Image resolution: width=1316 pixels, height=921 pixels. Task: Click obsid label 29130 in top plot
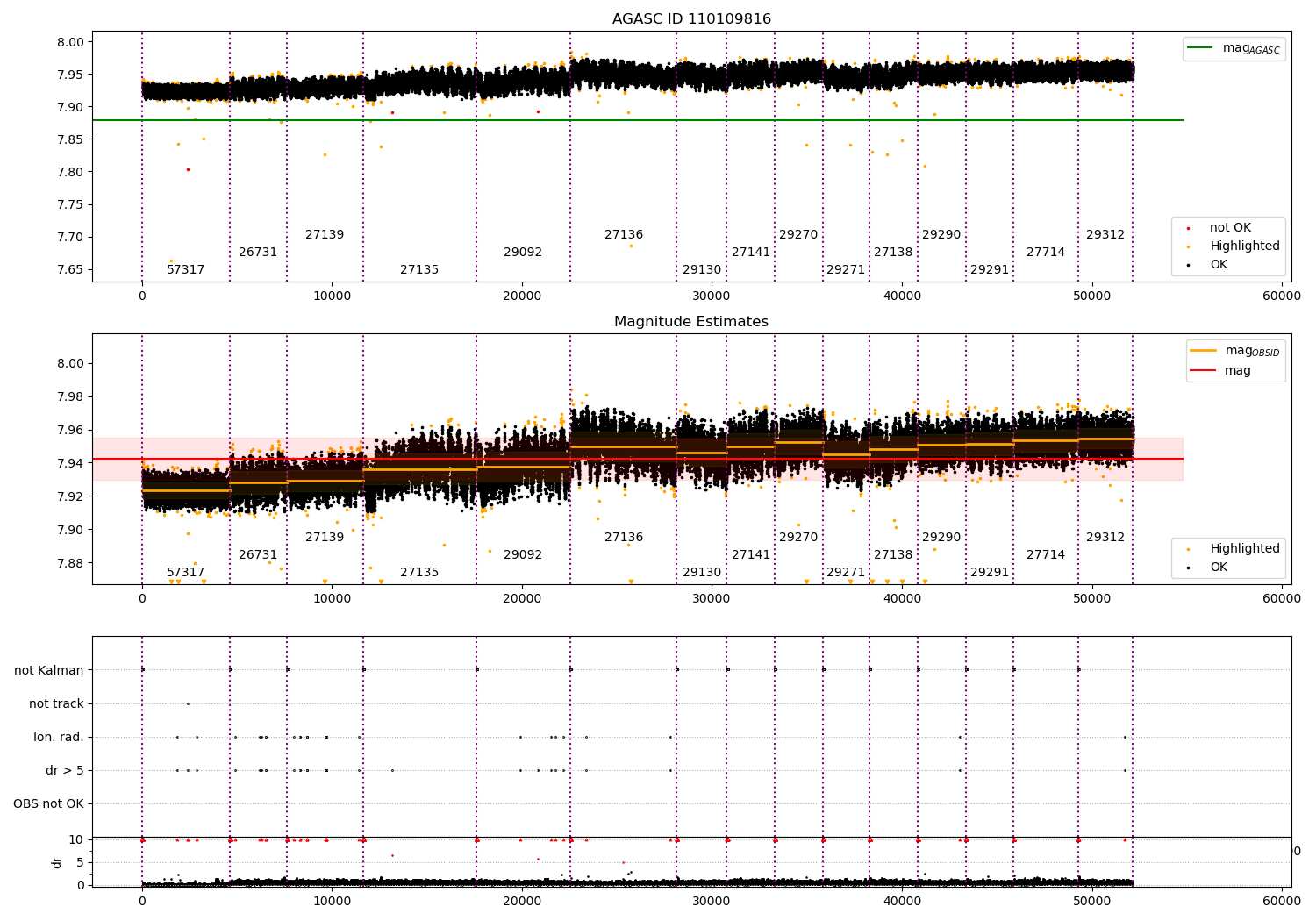(702, 270)
